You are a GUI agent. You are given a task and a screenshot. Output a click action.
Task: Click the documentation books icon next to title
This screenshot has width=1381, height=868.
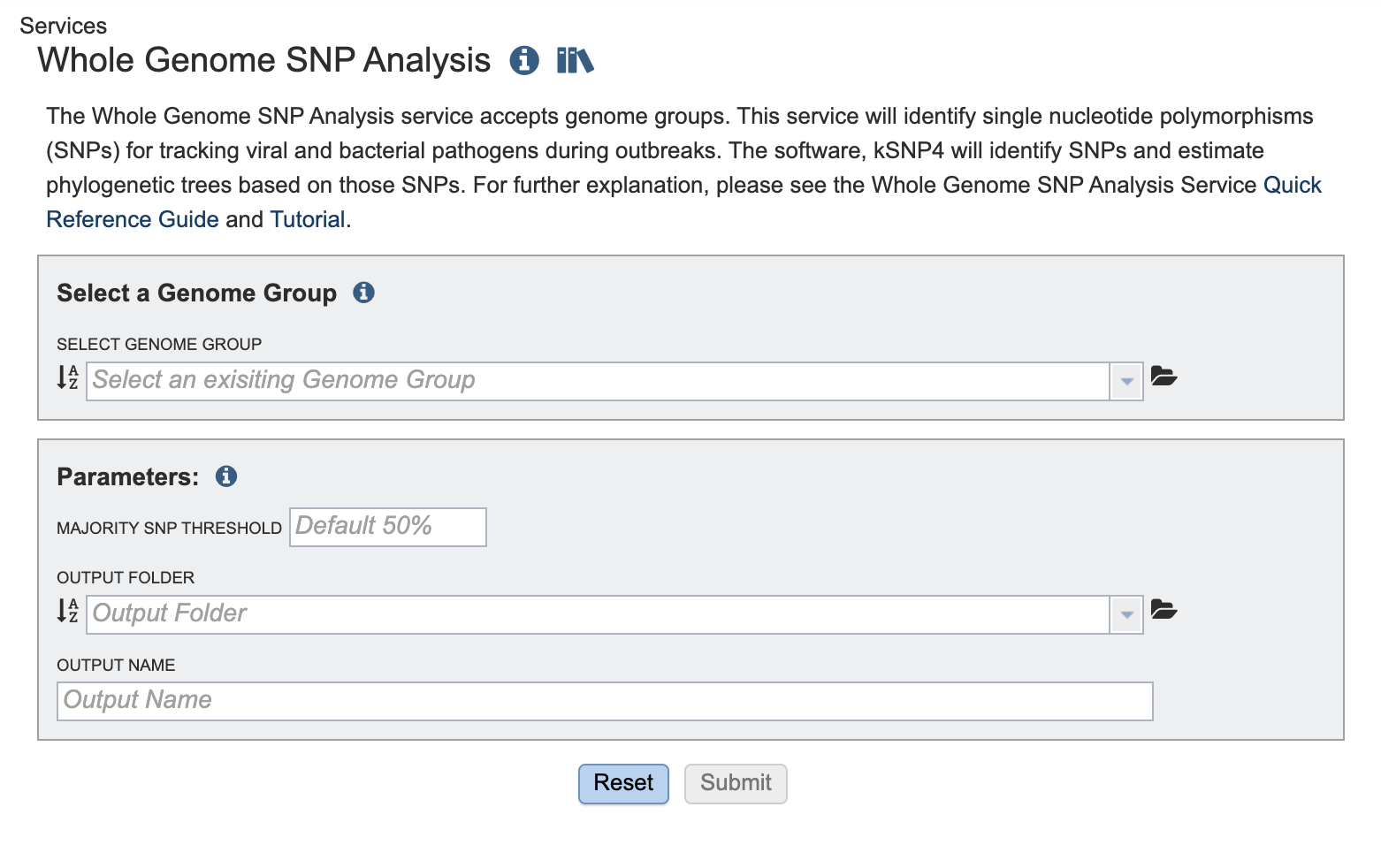tap(574, 60)
